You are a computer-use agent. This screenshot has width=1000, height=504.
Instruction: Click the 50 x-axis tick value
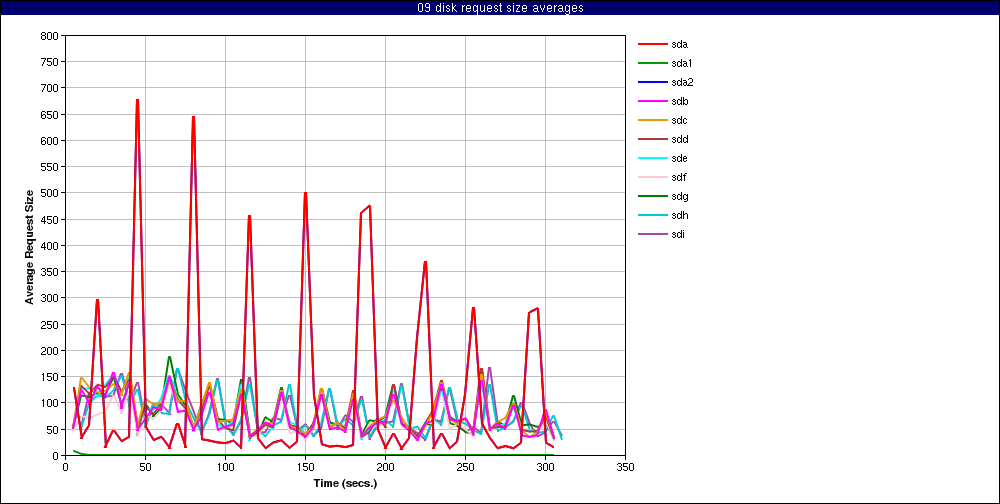[145, 467]
